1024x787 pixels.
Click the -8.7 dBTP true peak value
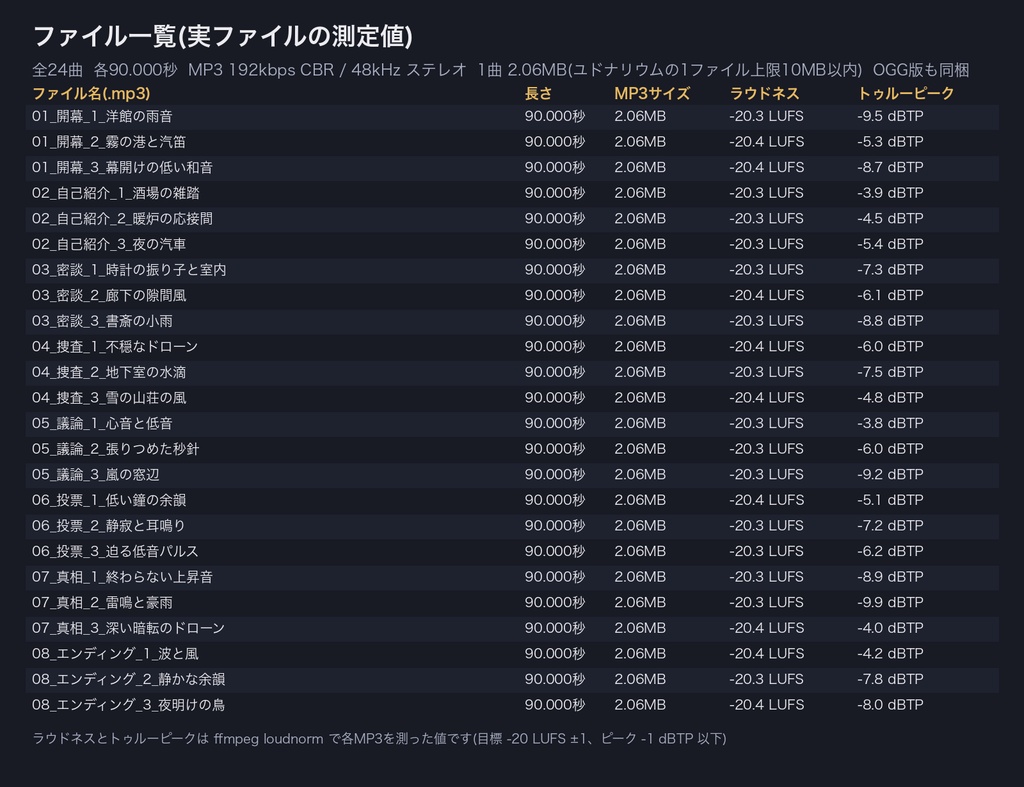click(x=890, y=167)
